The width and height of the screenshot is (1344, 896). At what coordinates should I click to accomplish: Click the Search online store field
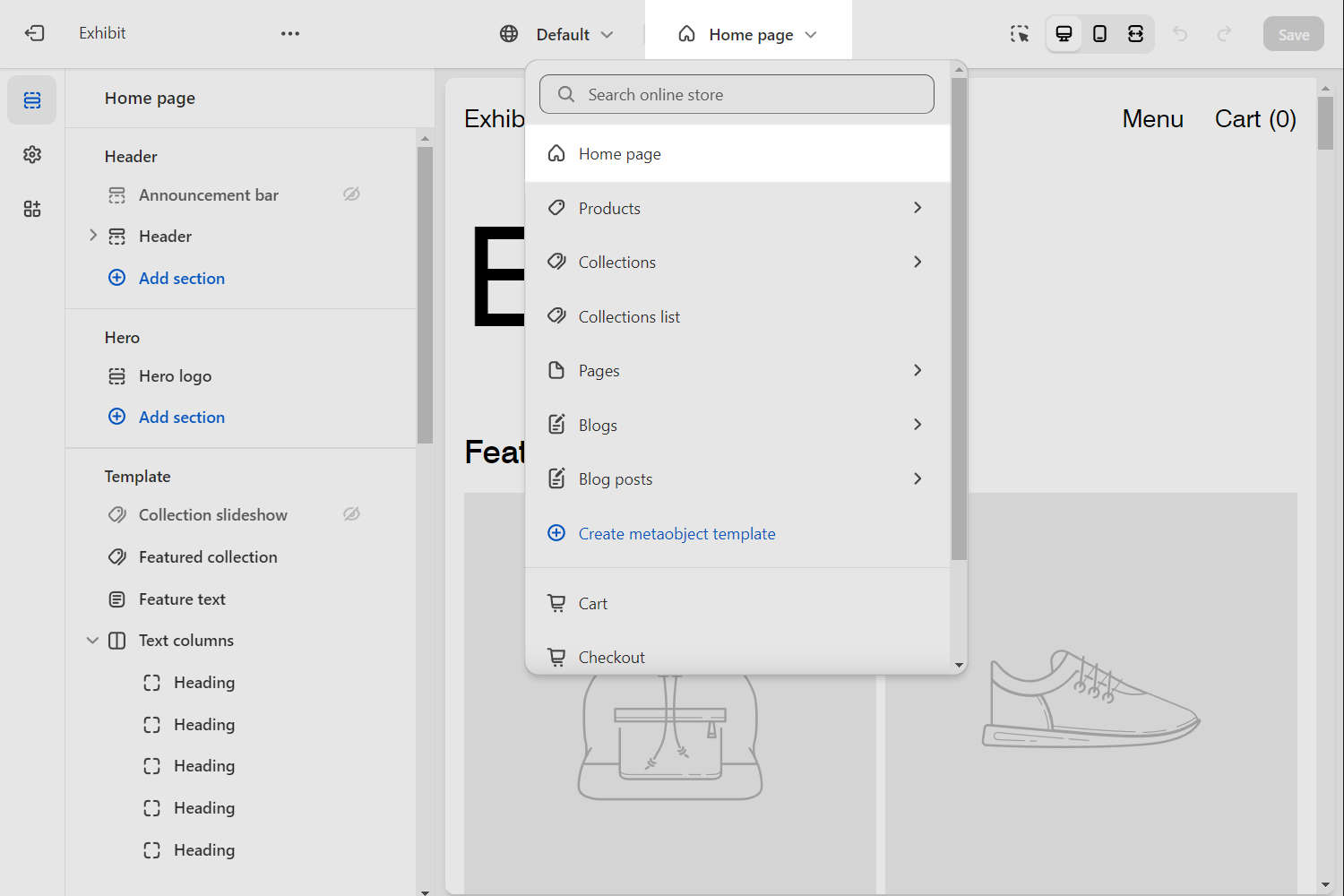tap(737, 94)
